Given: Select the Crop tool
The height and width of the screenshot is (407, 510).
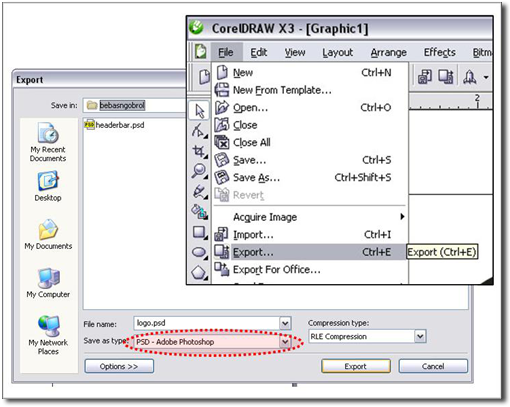Looking at the screenshot, I should 199,151.
